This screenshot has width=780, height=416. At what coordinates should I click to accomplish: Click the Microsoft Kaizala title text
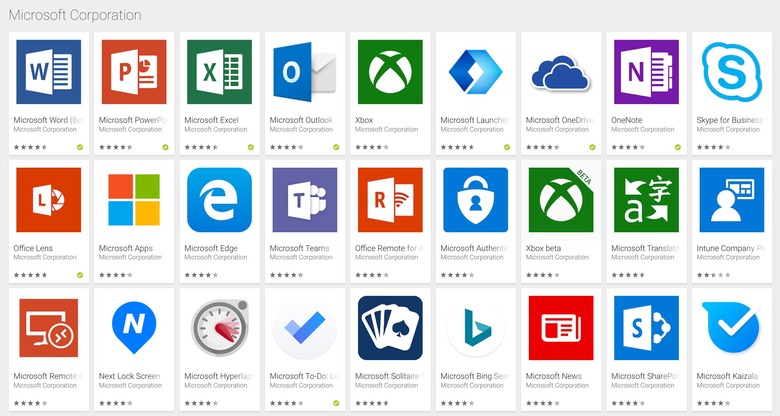point(727,376)
